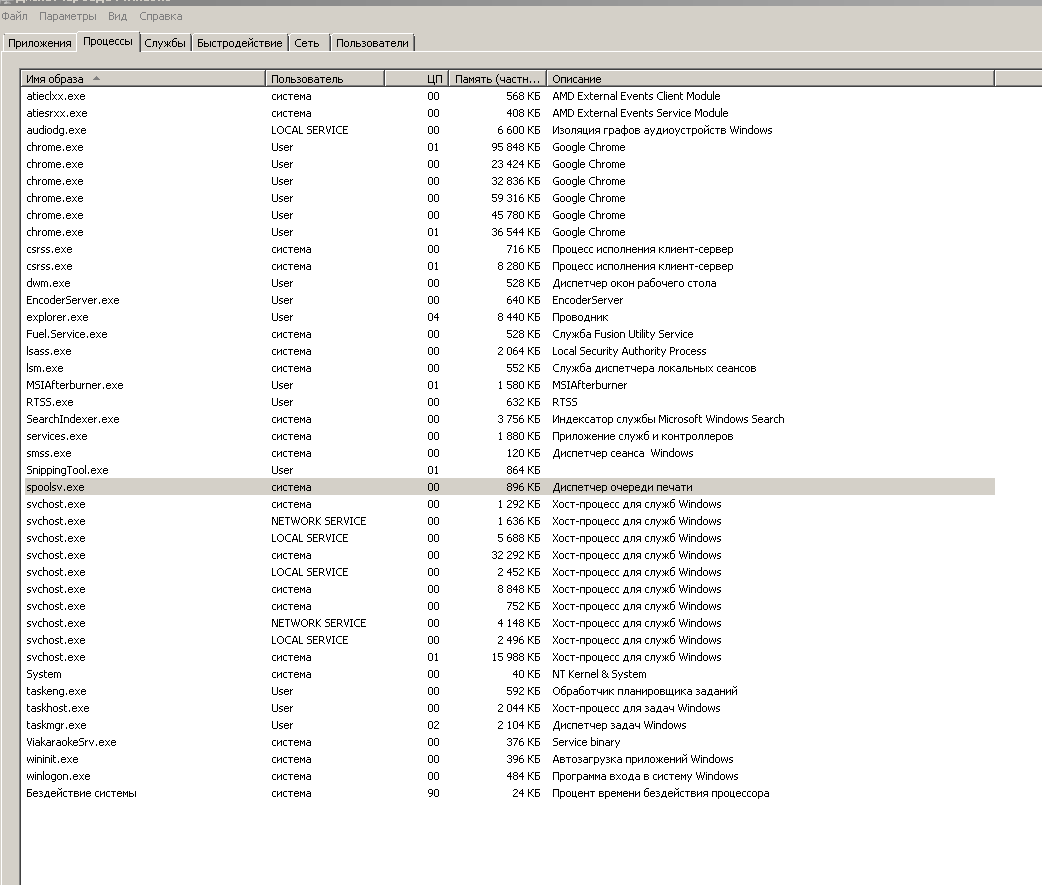The height and width of the screenshot is (885, 1042).
Task: Select chrome.exe using 32 836 КБ
Action: pos(510,181)
